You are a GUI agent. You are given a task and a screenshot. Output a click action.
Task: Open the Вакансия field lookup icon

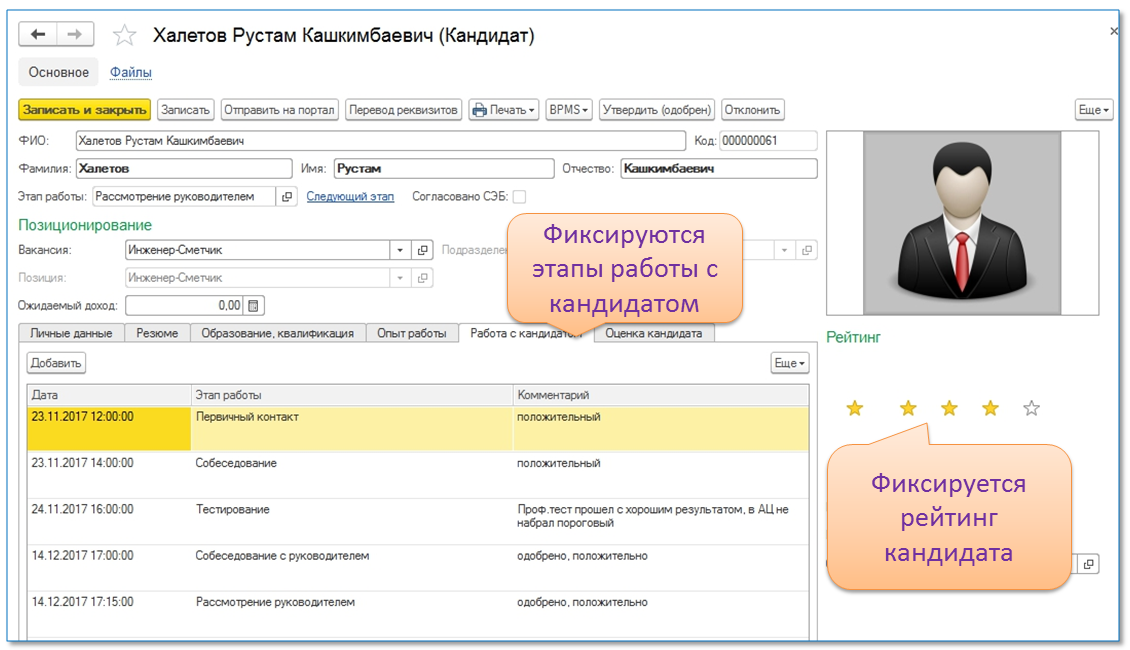pos(423,250)
